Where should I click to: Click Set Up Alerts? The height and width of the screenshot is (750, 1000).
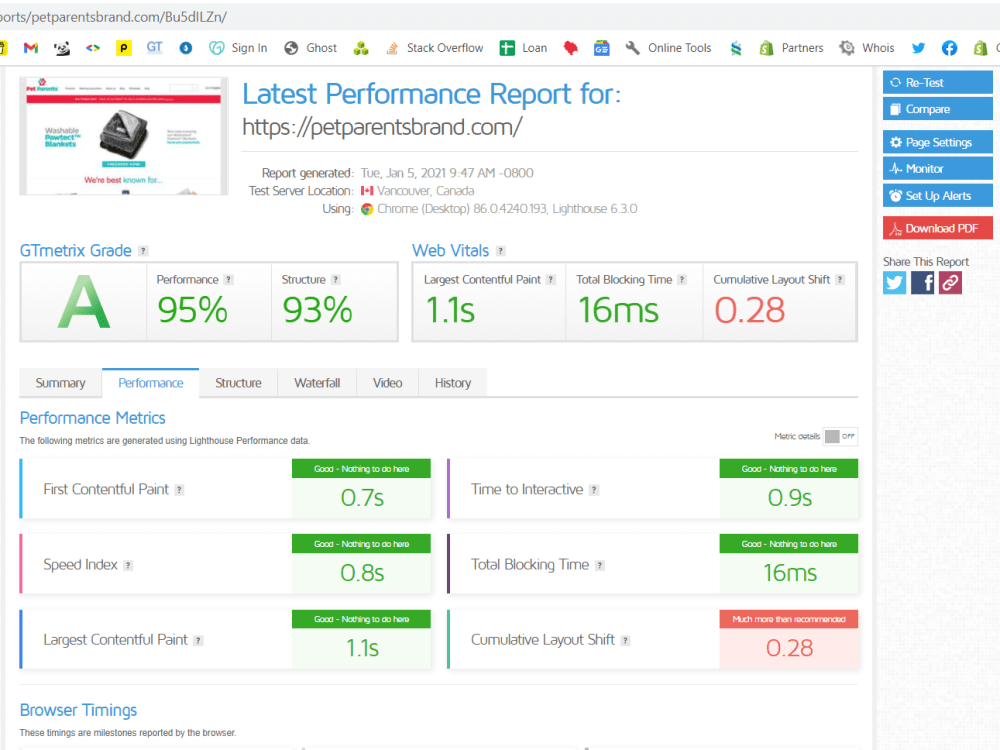point(938,196)
